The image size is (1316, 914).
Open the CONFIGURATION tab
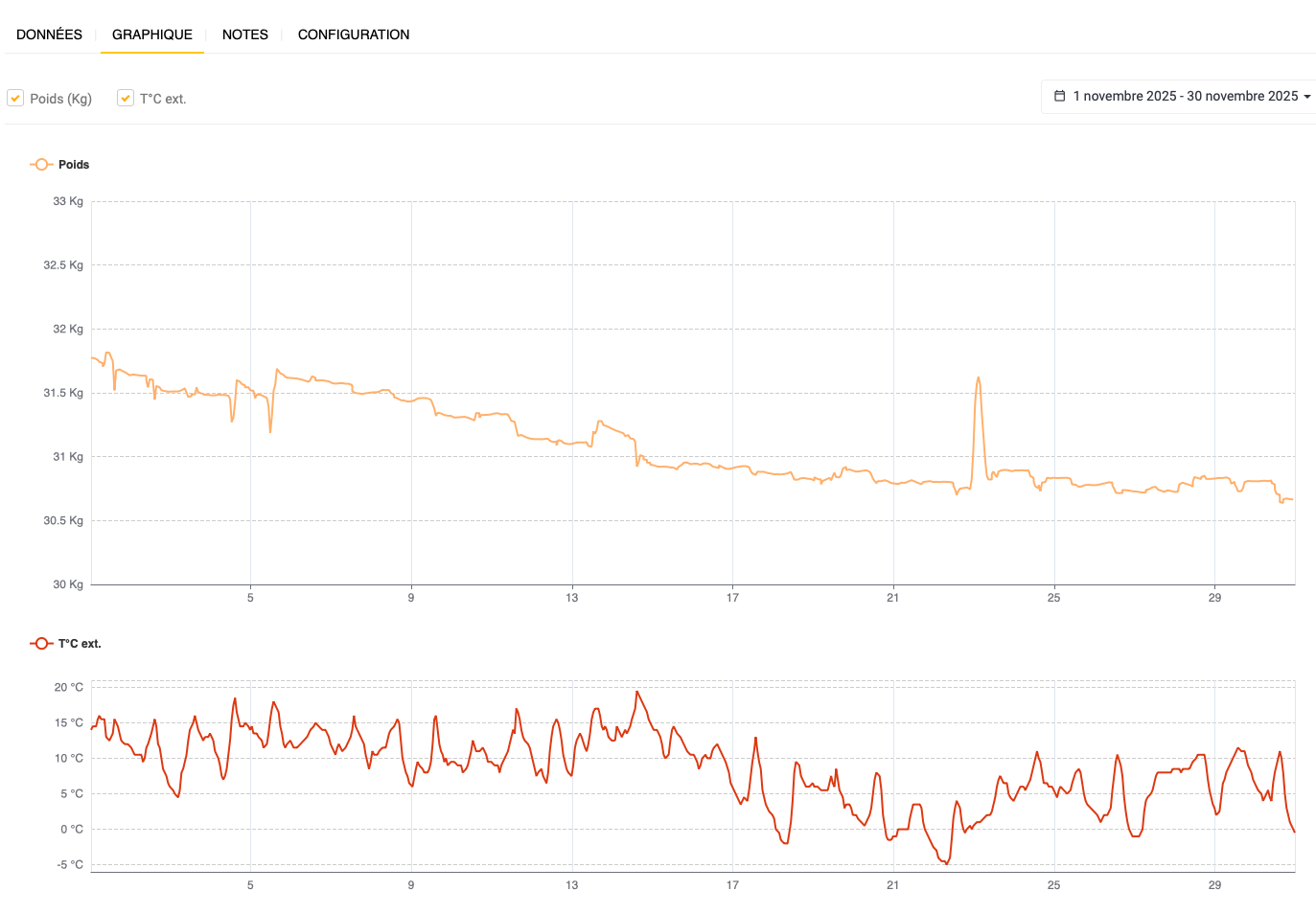point(353,34)
